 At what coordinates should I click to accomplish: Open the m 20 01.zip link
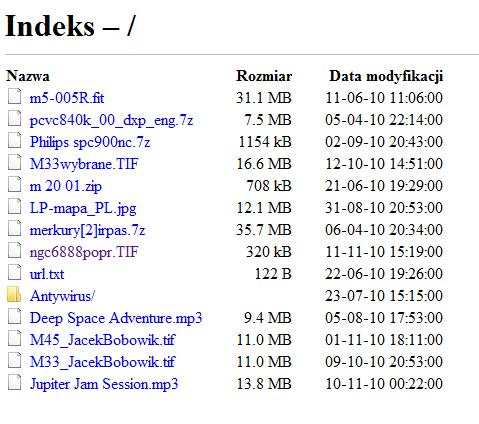pos(66,186)
